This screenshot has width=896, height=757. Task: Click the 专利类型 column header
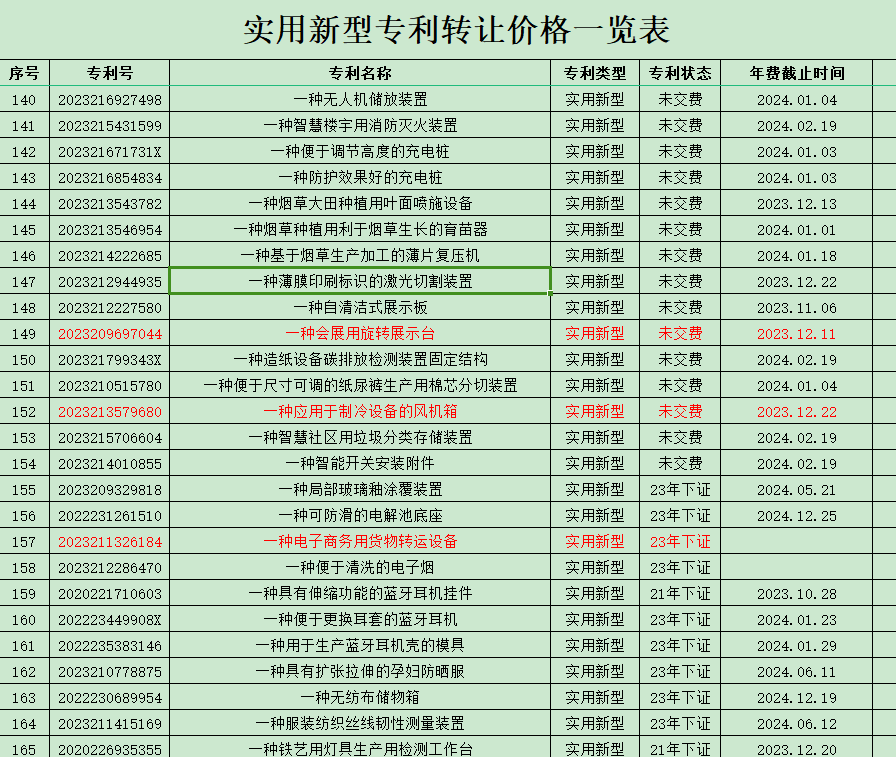point(595,73)
